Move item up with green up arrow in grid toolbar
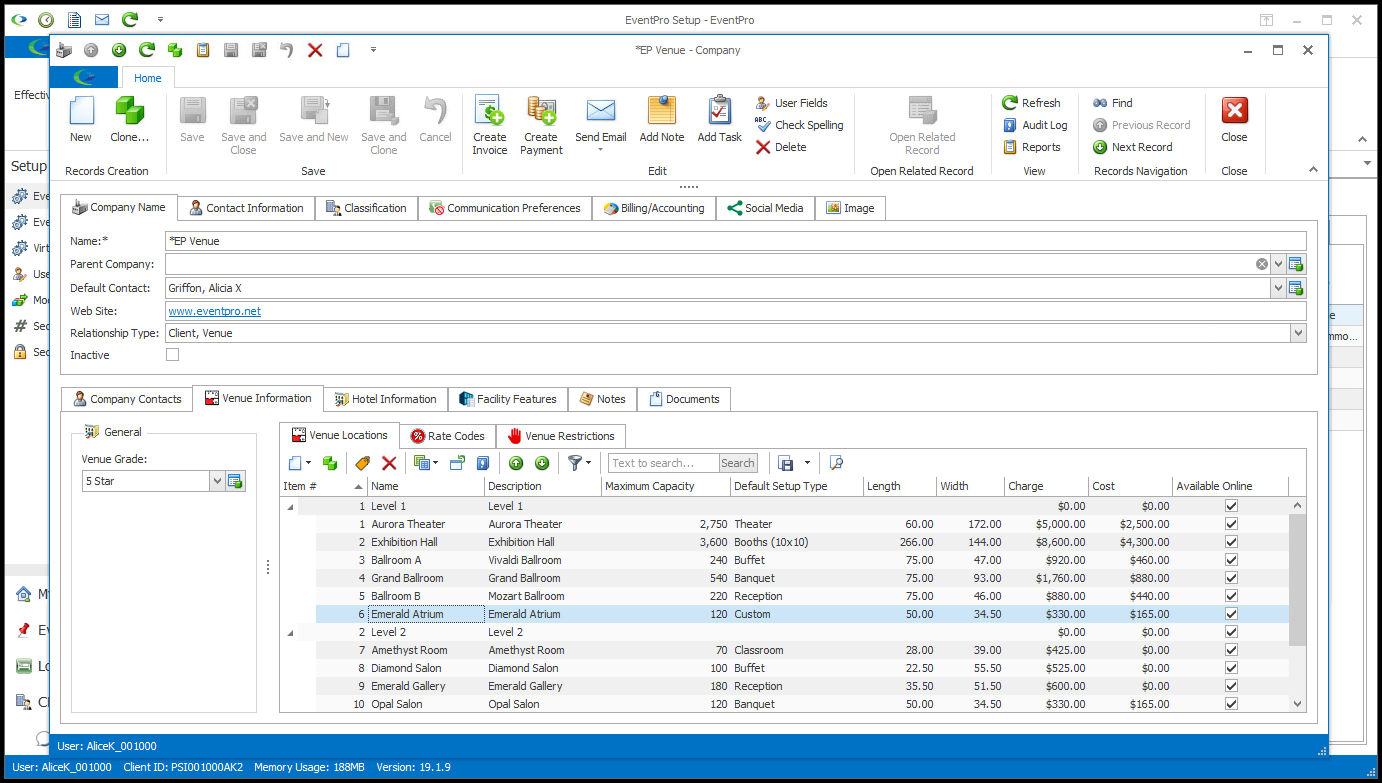 click(x=516, y=463)
